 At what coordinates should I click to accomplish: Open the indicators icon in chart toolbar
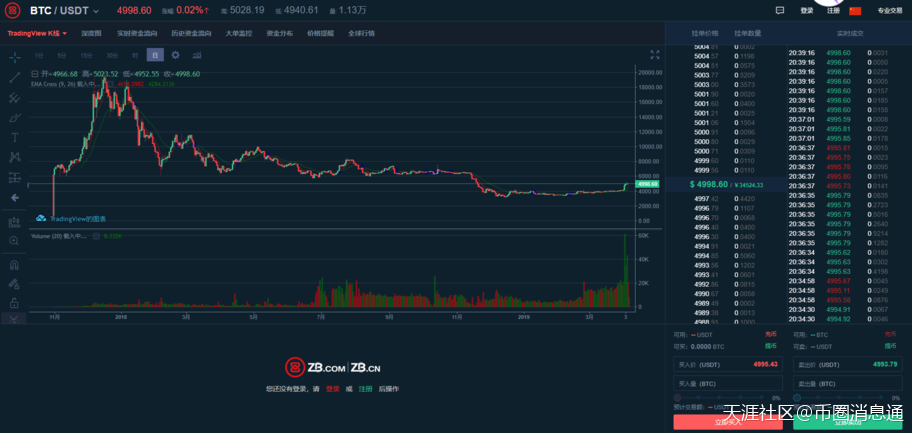197,55
